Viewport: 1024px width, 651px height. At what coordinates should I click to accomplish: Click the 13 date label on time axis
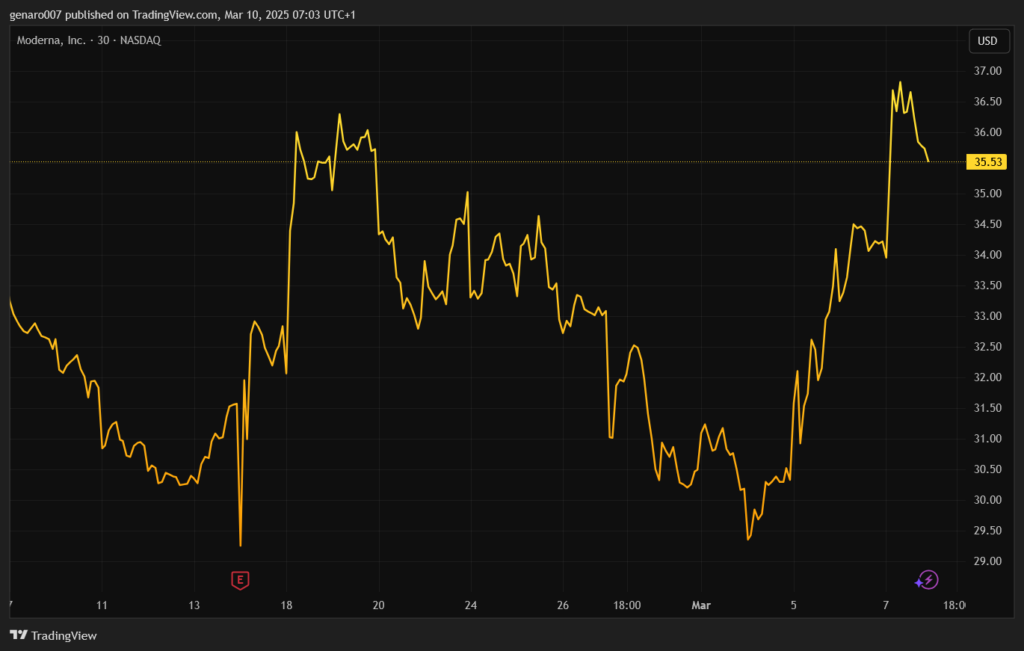pyautogui.click(x=194, y=605)
